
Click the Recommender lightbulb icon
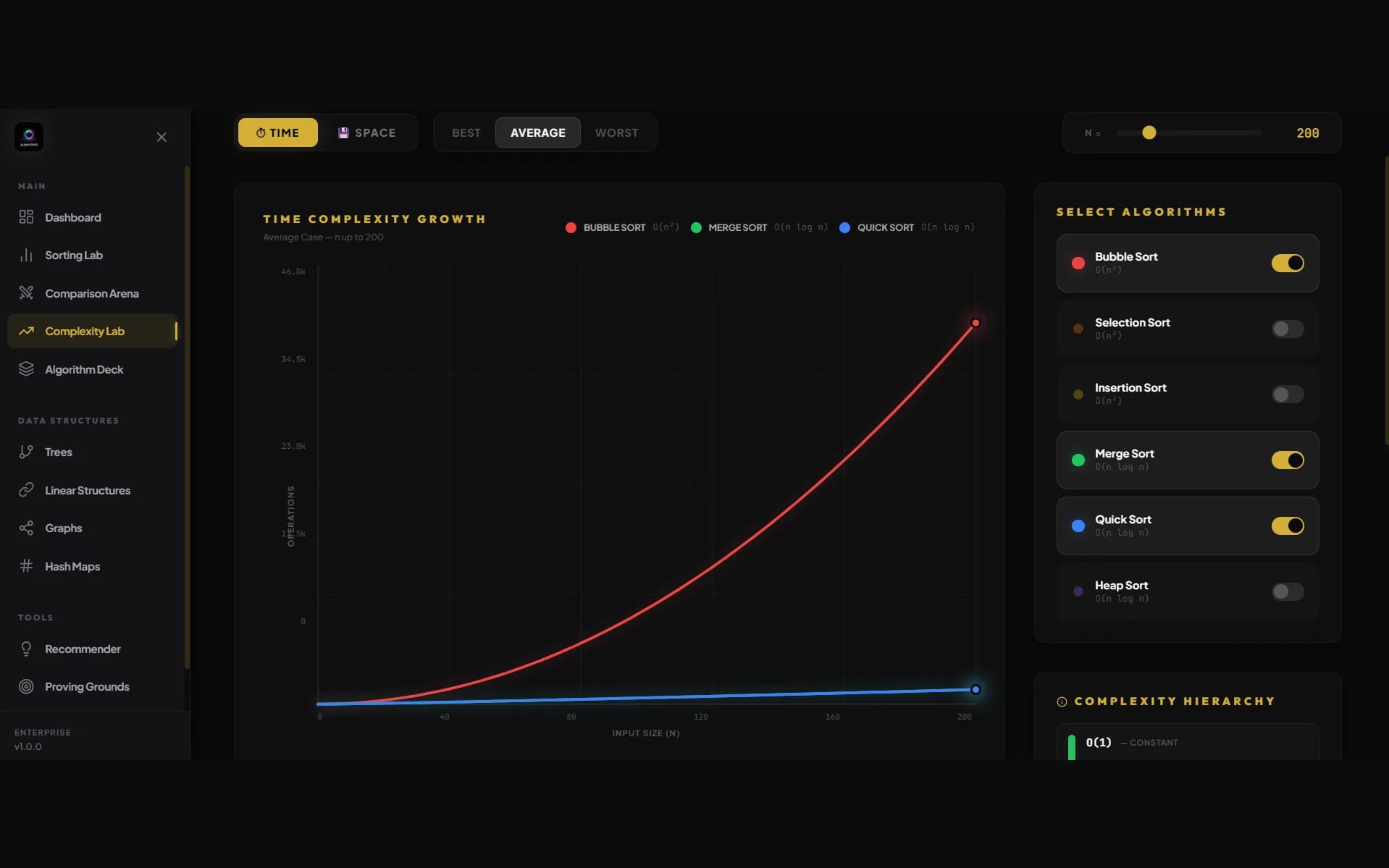coord(26,649)
